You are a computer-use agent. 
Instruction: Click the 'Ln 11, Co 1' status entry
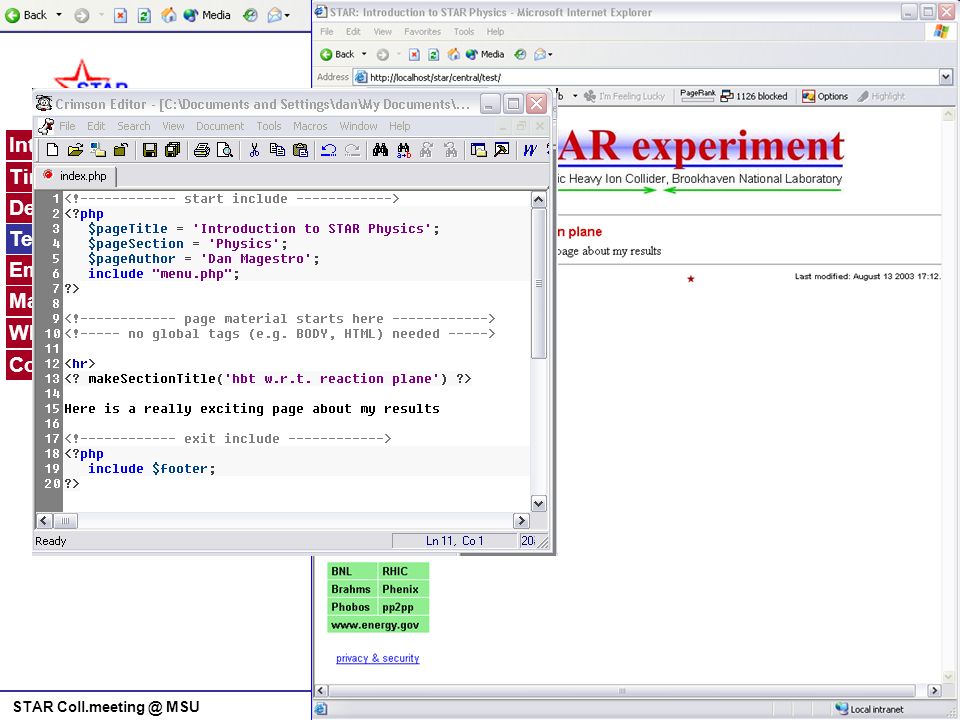(x=454, y=541)
